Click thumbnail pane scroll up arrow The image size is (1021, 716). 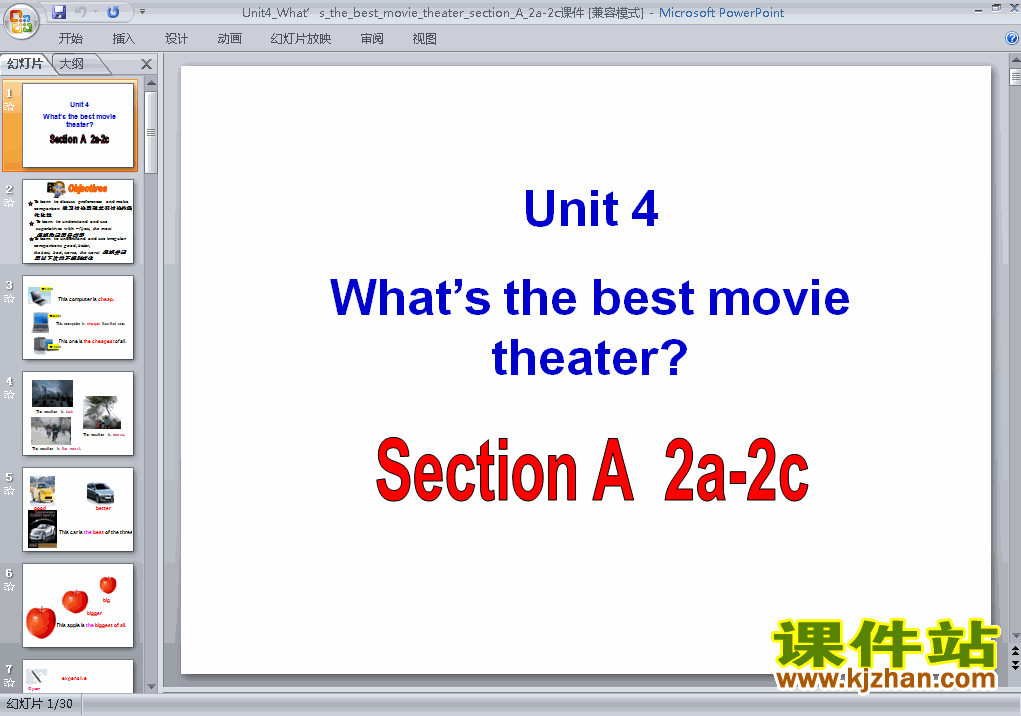151,83
